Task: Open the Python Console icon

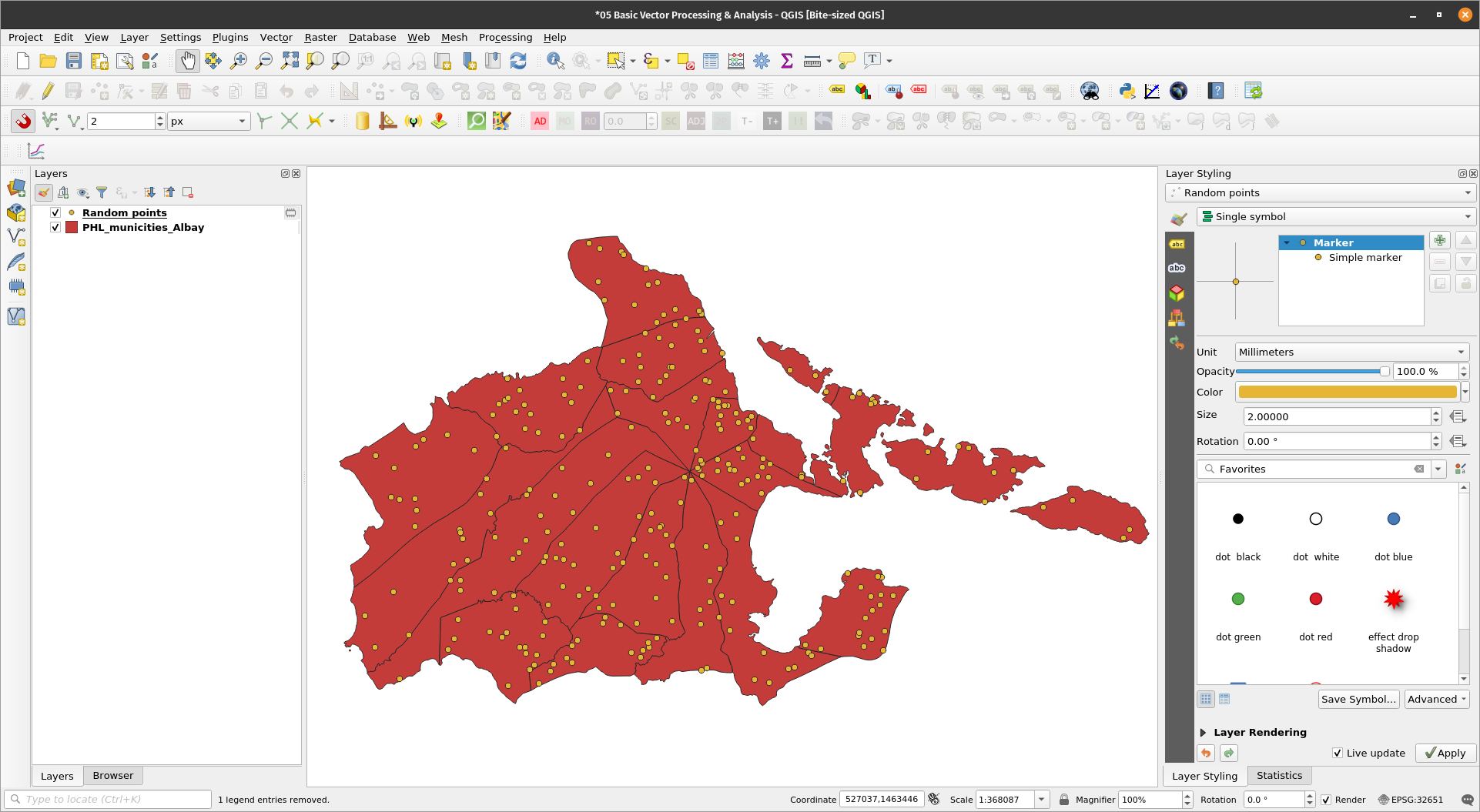Action: [x=1127, y=91]
